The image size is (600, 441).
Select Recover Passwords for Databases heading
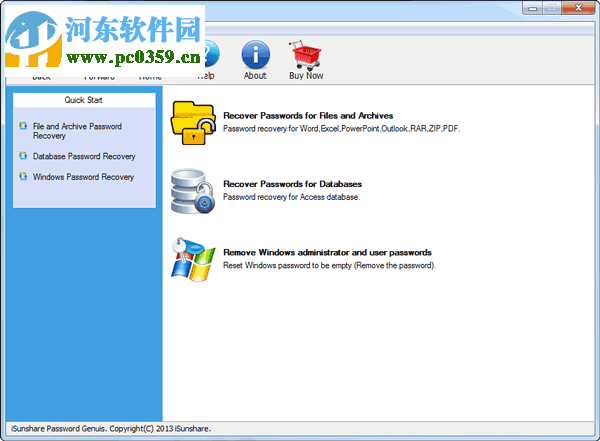(x=292, y=184)
